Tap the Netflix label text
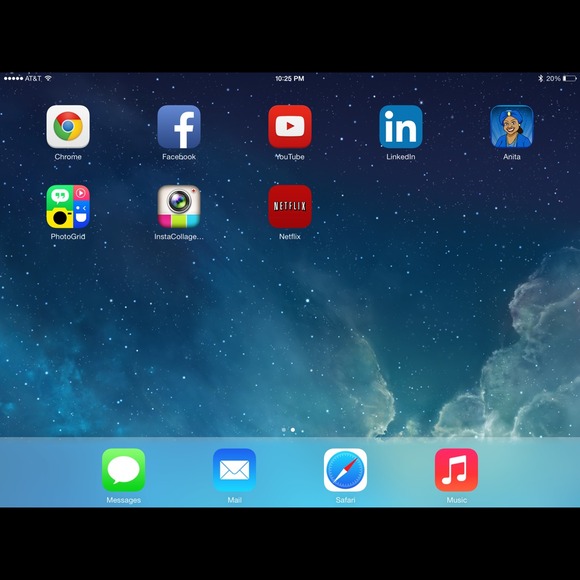580x580 pixels. [290, 236]
